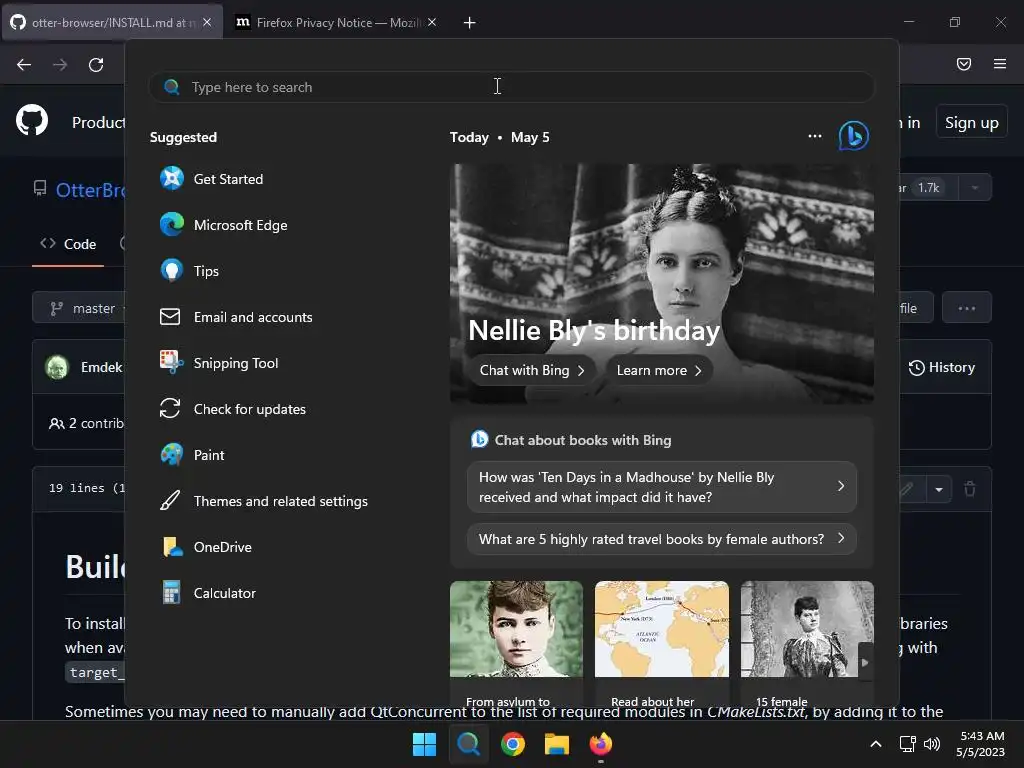
Task: Advance thumbnail carousel with right arrow
Action: click(865, 662)
